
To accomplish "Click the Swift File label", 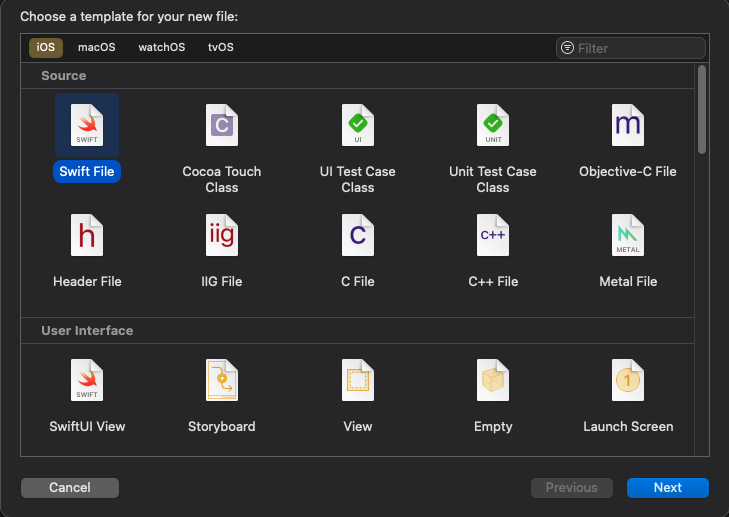I will pyautogui.click(x=87, y=172).
